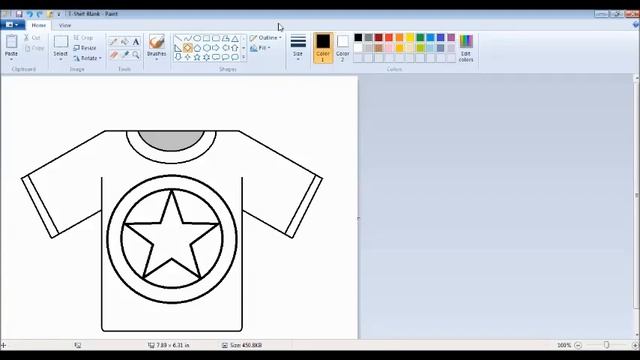Click the Resize button
640x360 pixels.
point(84,48)
